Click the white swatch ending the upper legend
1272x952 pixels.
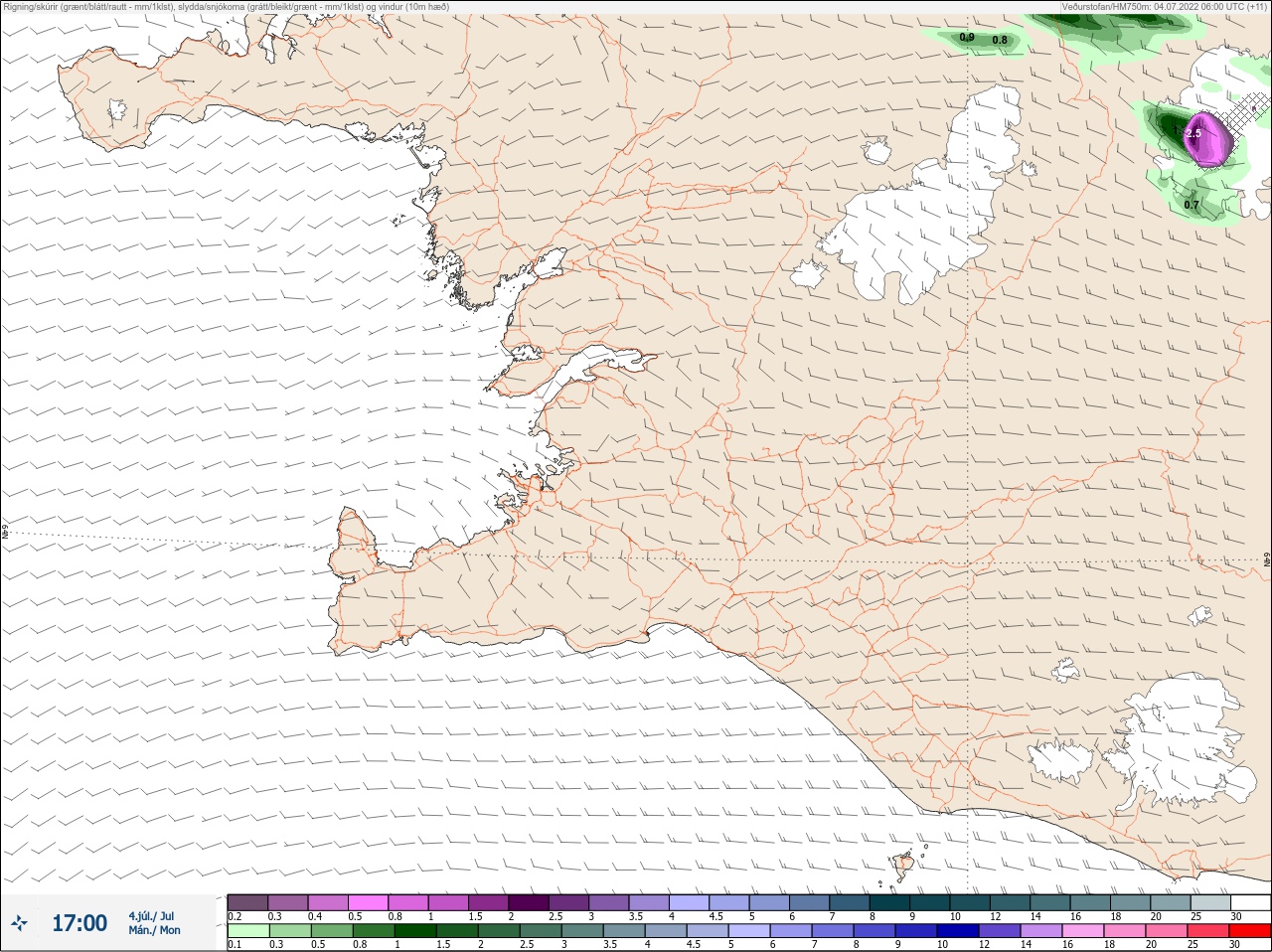click(1250, 902)
